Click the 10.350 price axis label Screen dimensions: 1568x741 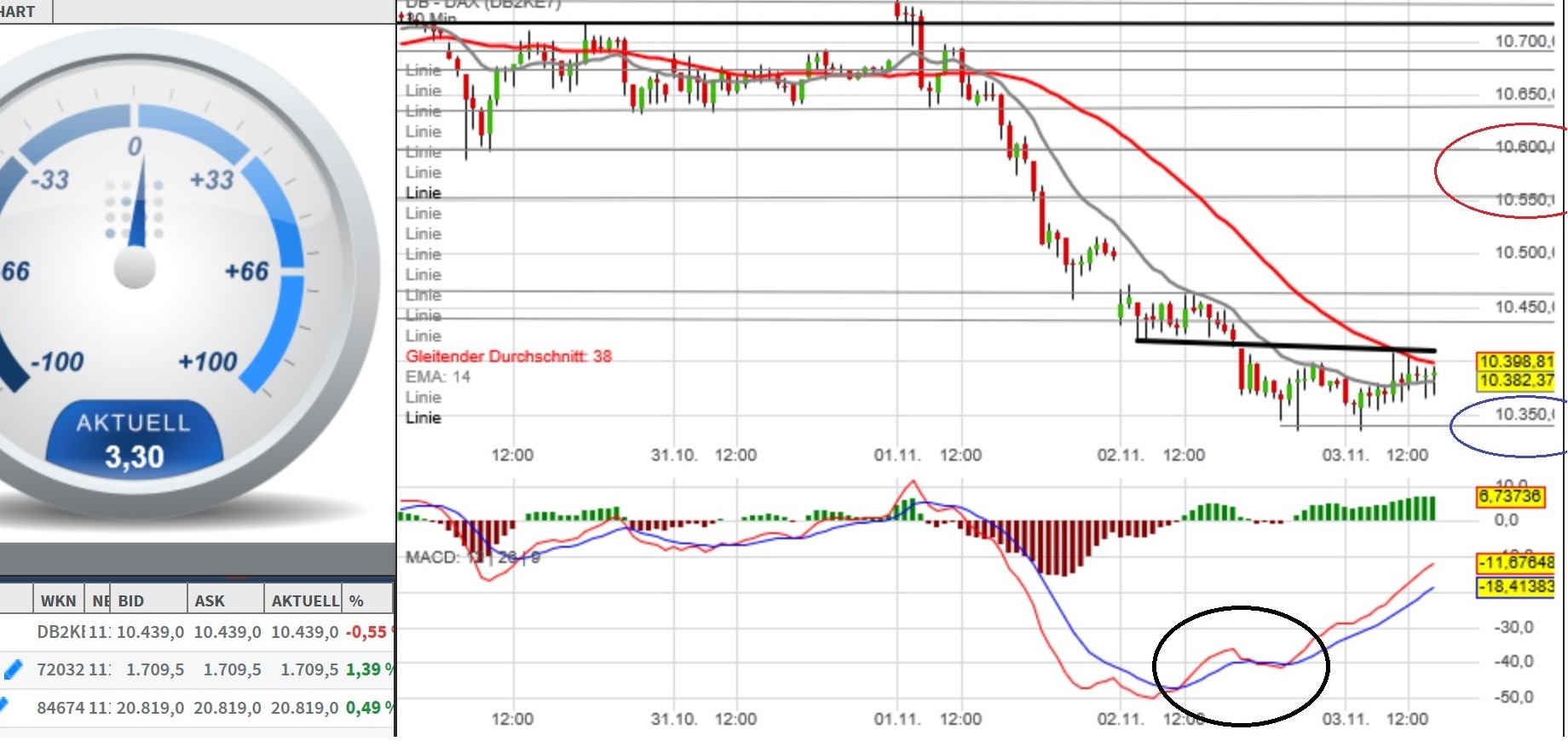(1525, 414)
